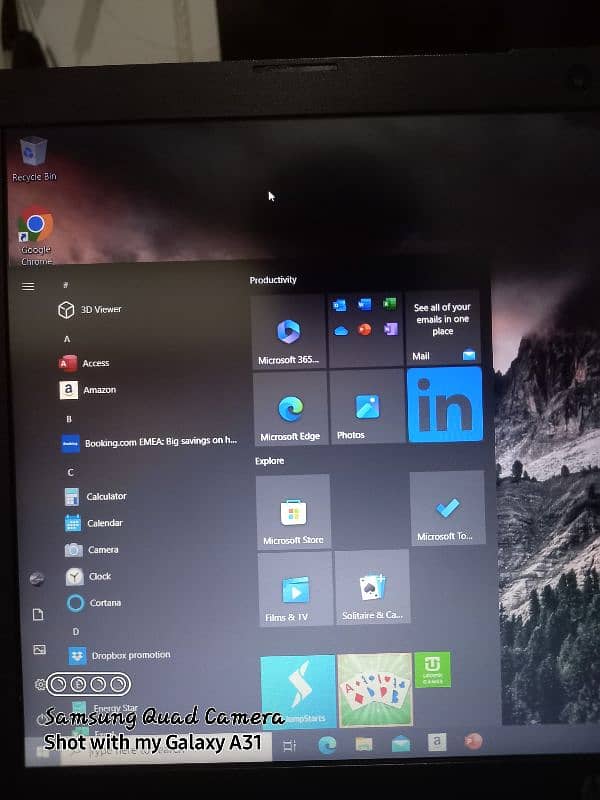Open Documents from the Start sidebar
Viewport: 600px width, 800px height.
point(38,614)
